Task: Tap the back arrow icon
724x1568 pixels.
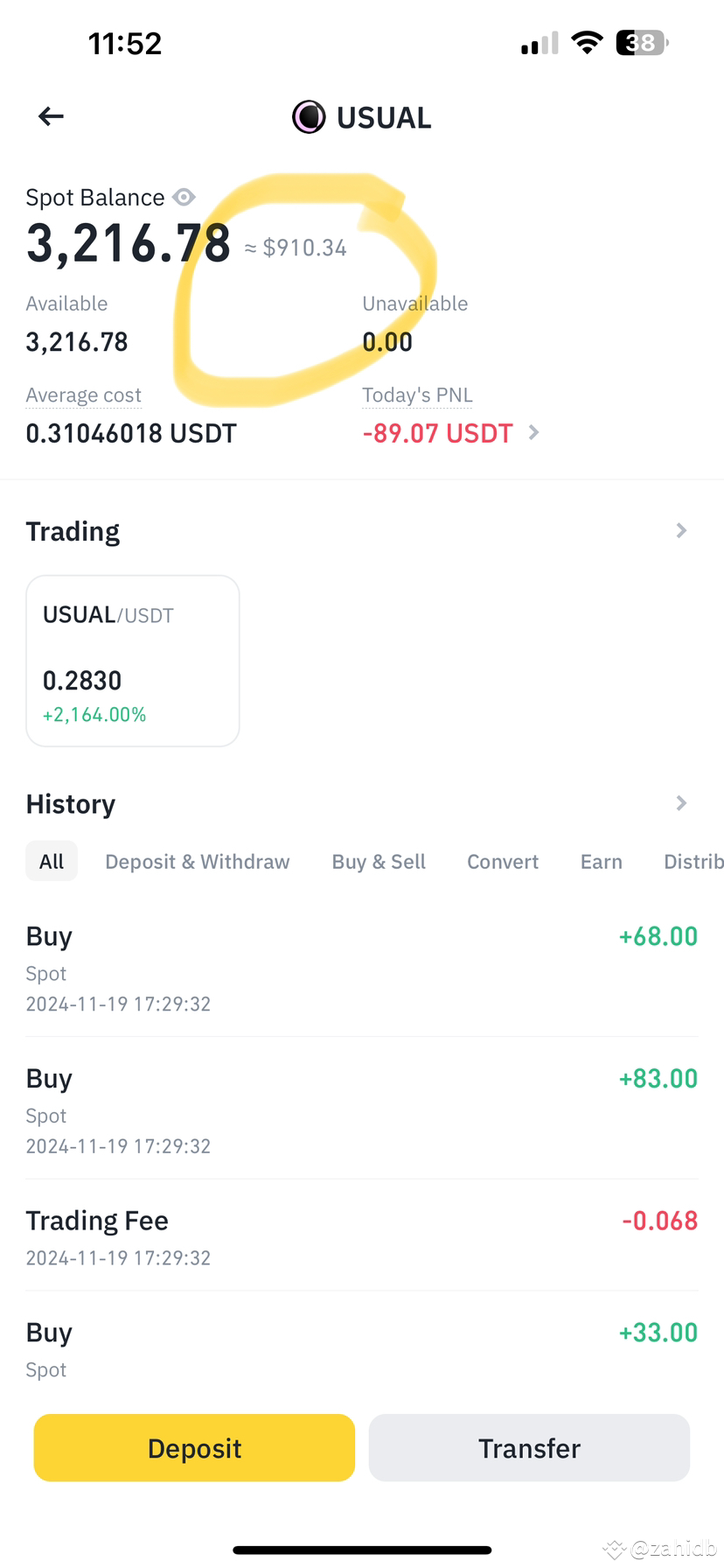Action: click(x=52, y=116)
